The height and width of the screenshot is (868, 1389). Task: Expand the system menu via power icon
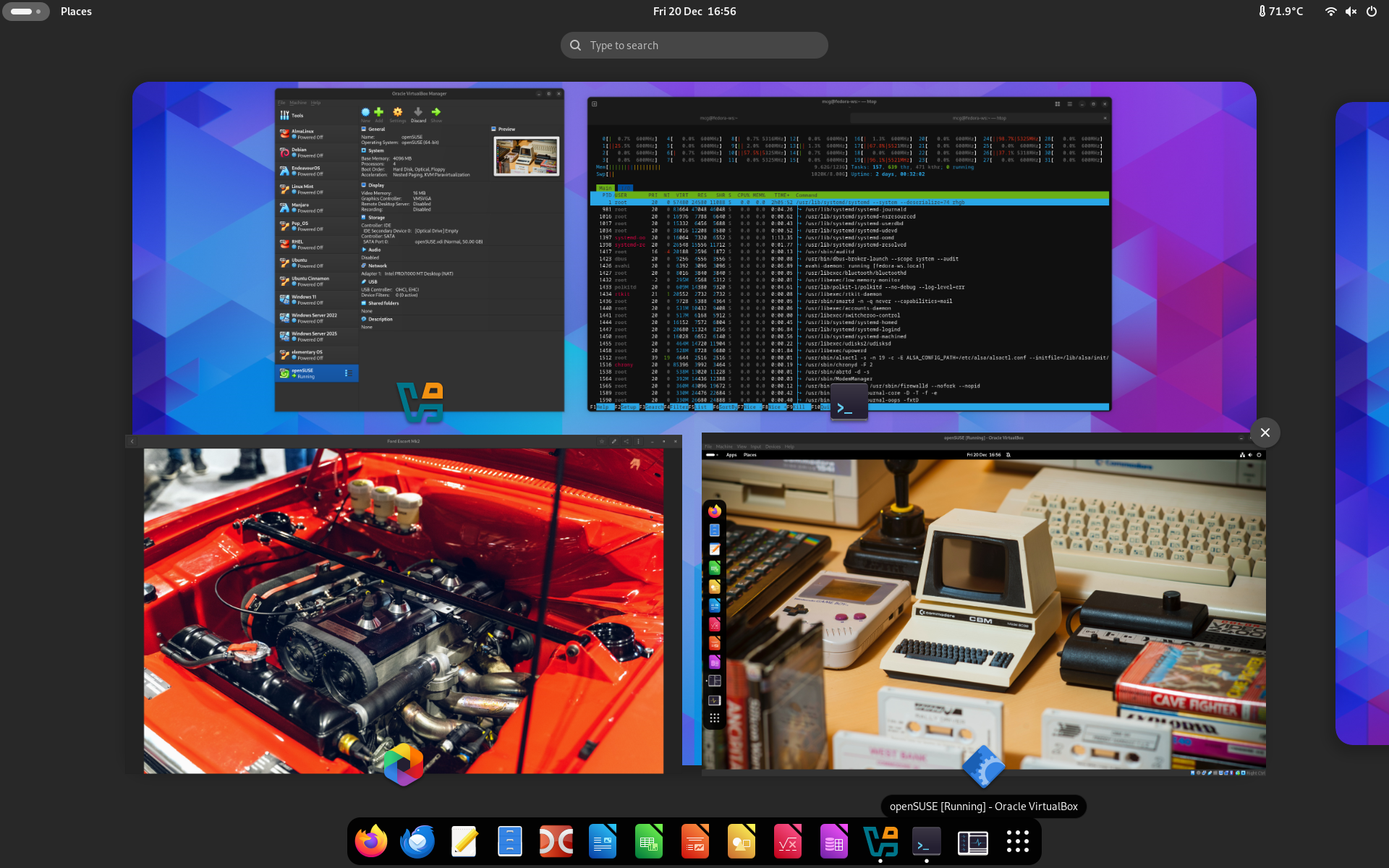coord(1371,12)
